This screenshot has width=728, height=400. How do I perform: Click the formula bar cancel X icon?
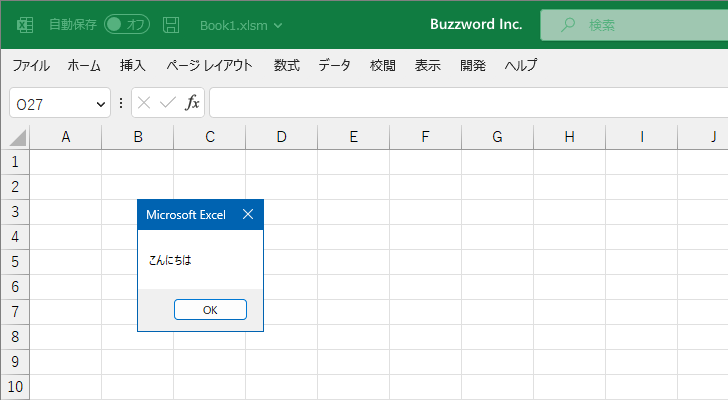145,103
